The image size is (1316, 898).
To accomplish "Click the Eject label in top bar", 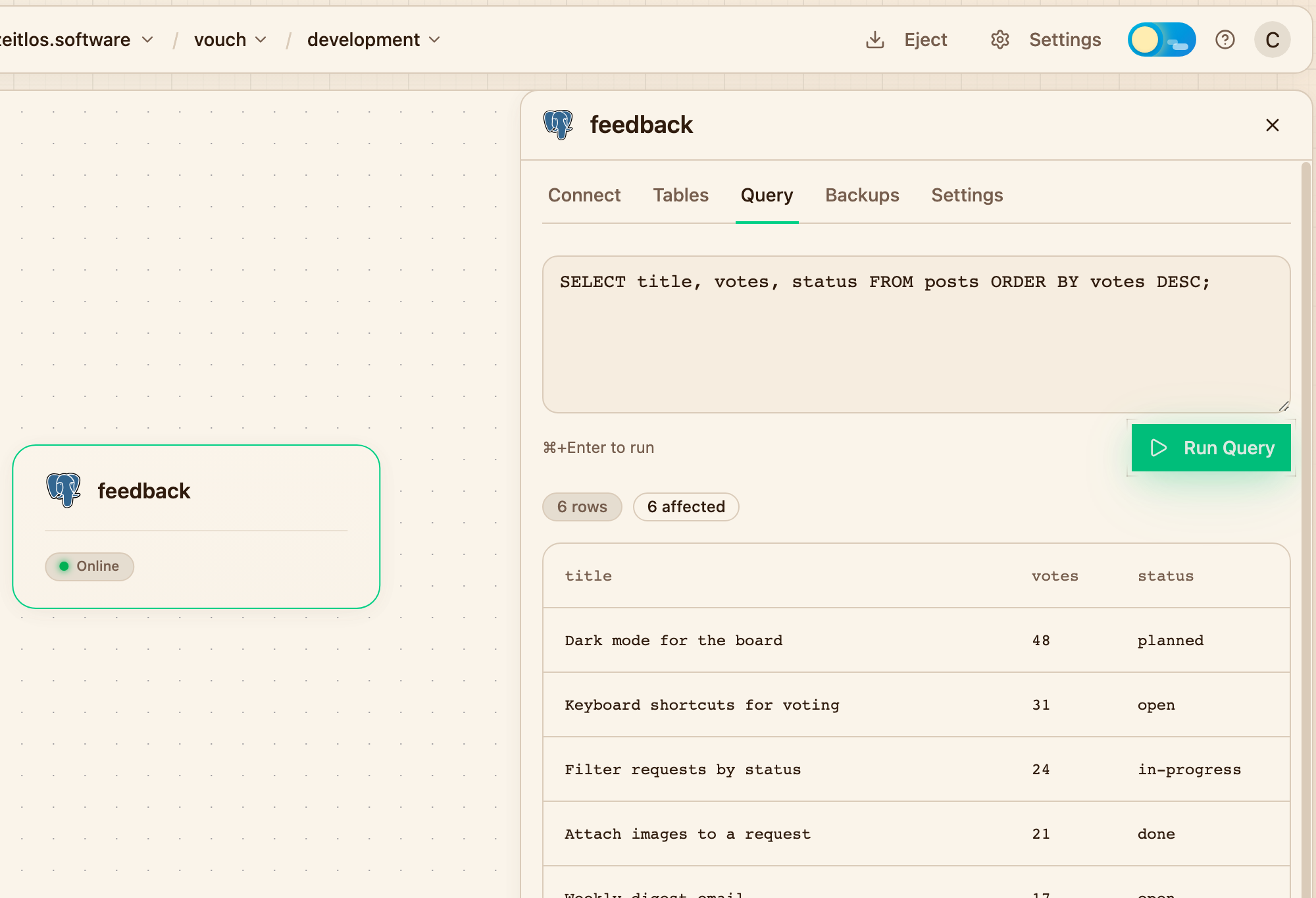I will coord(925,40).
